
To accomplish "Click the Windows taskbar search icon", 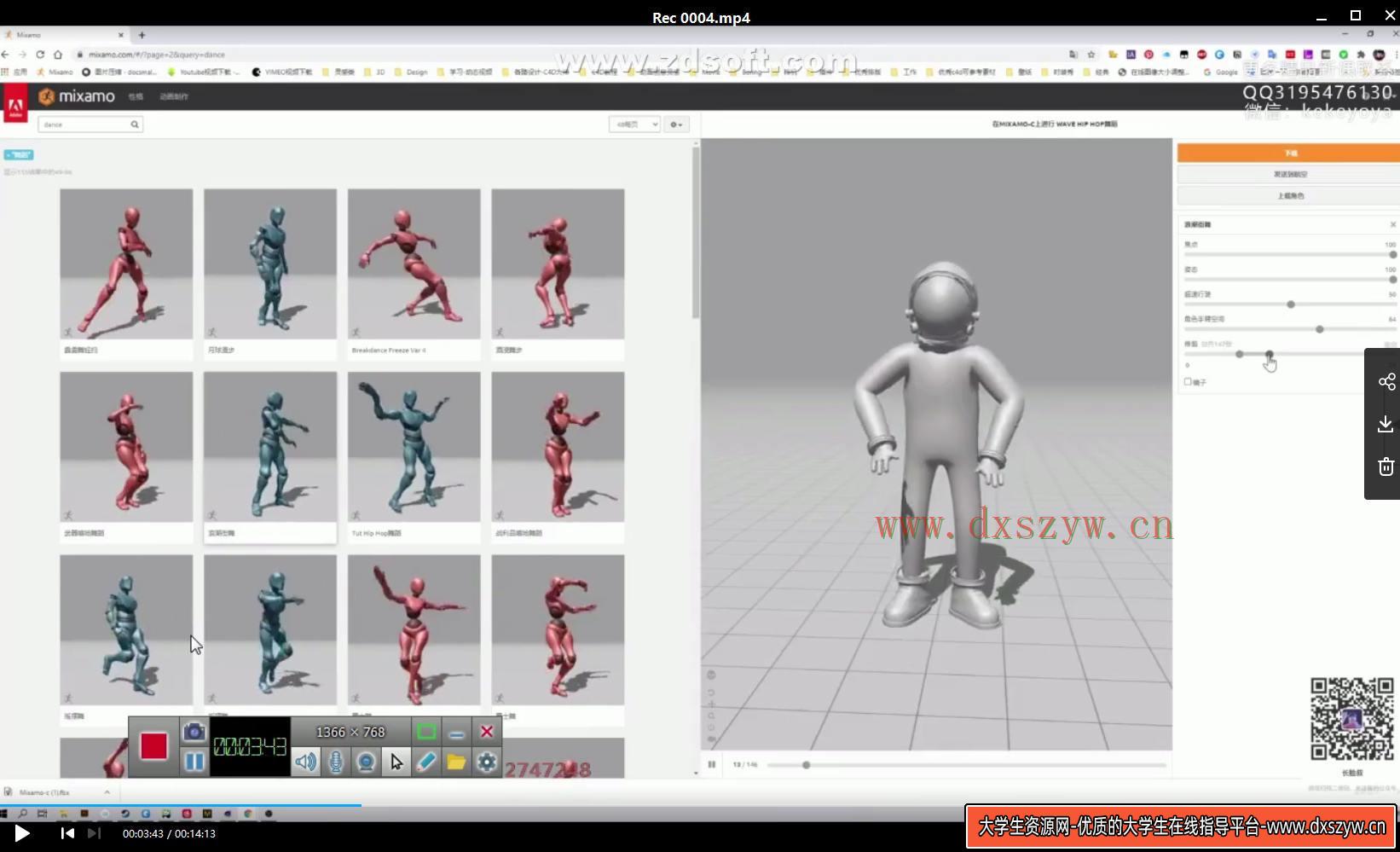I will 23,814.
